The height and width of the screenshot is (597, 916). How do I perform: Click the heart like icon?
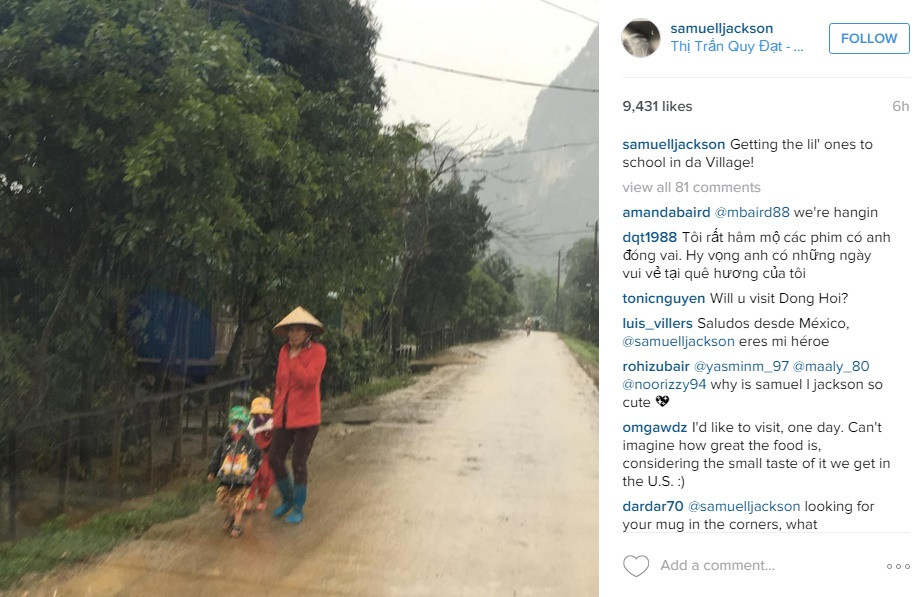pyautogui.click(x=636, y=565)
